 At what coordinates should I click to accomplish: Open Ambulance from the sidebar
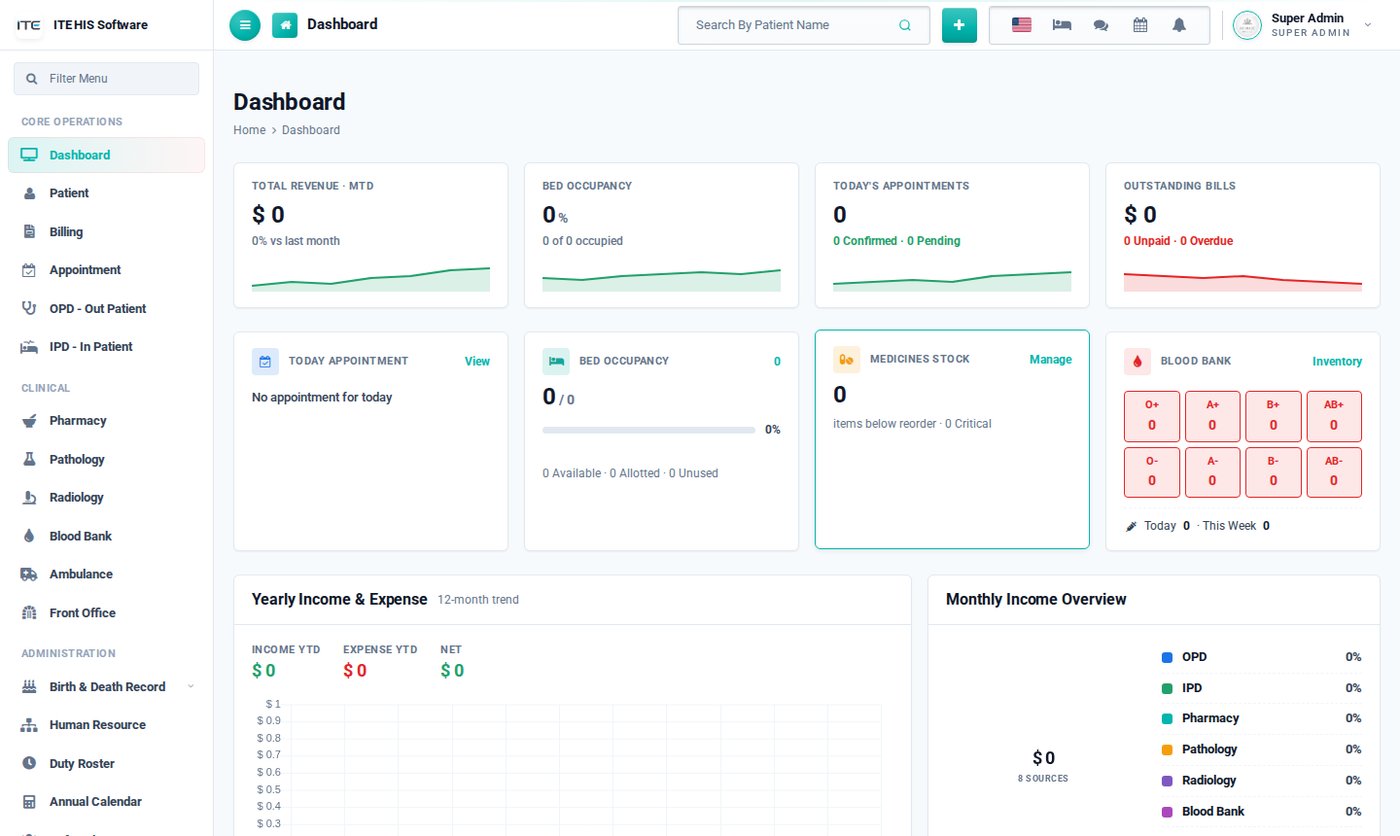point(106,575)
